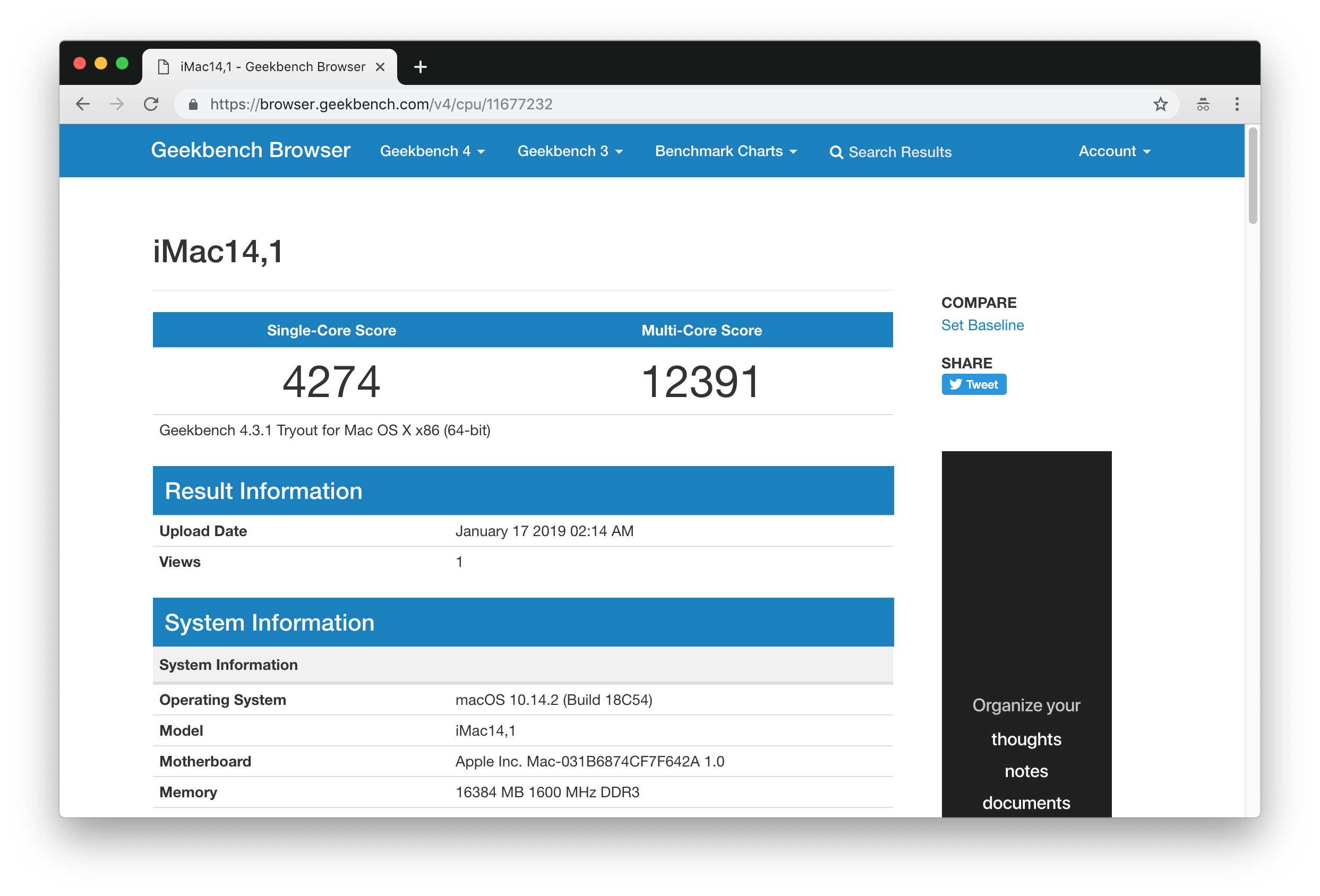This screenshot has width=1320, height=896.
Task: Bookmark this page with star icon
Action: tap(1160, 104)
